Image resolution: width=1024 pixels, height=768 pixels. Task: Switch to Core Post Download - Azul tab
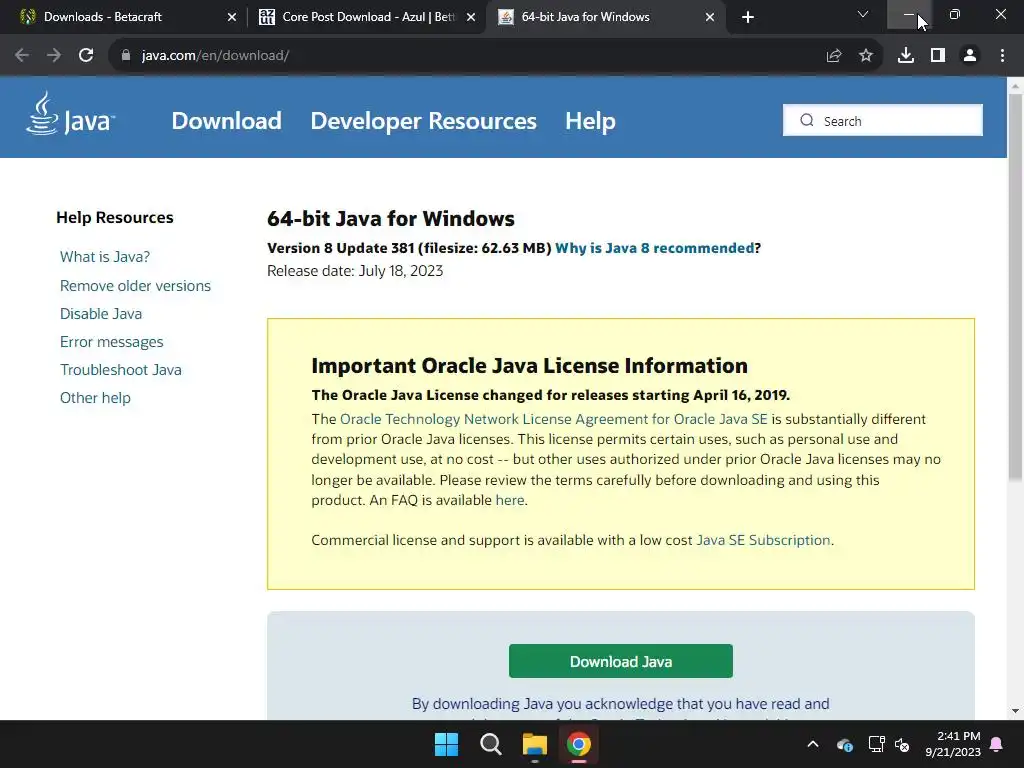[x=367, y=17]
